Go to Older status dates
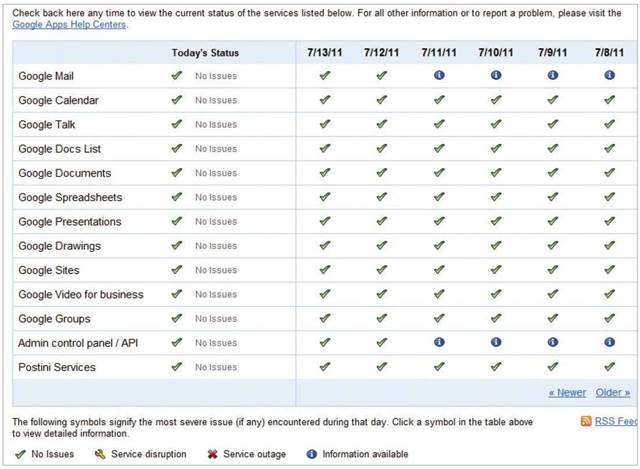The image size is (640, 469). pos(613,393)
